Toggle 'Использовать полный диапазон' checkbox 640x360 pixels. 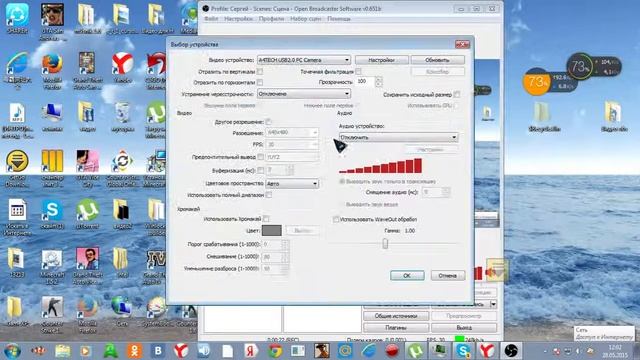pos(269,195)
